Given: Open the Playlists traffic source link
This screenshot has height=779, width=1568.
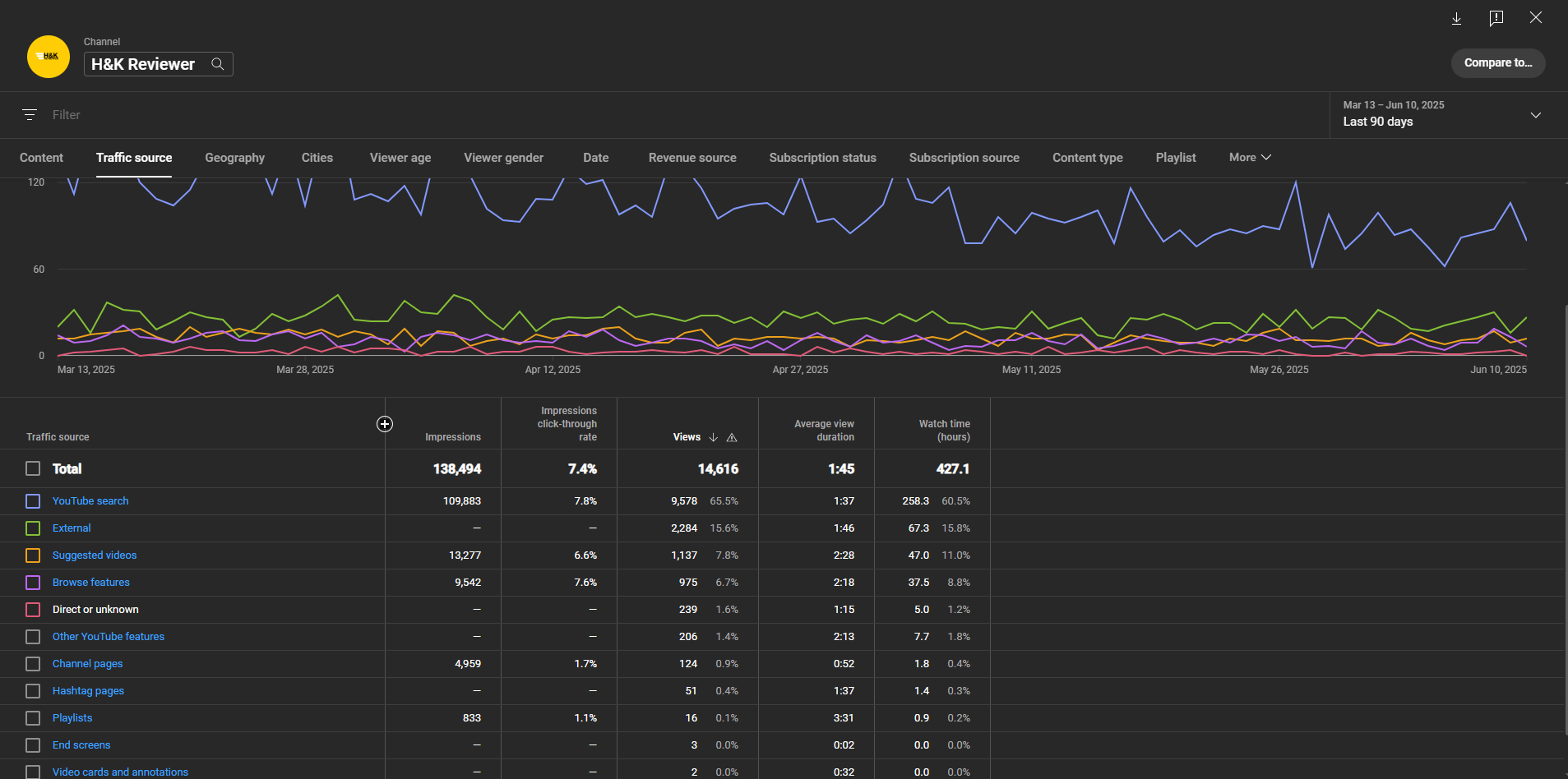Looking at the screenshot, I should point(72,718).
